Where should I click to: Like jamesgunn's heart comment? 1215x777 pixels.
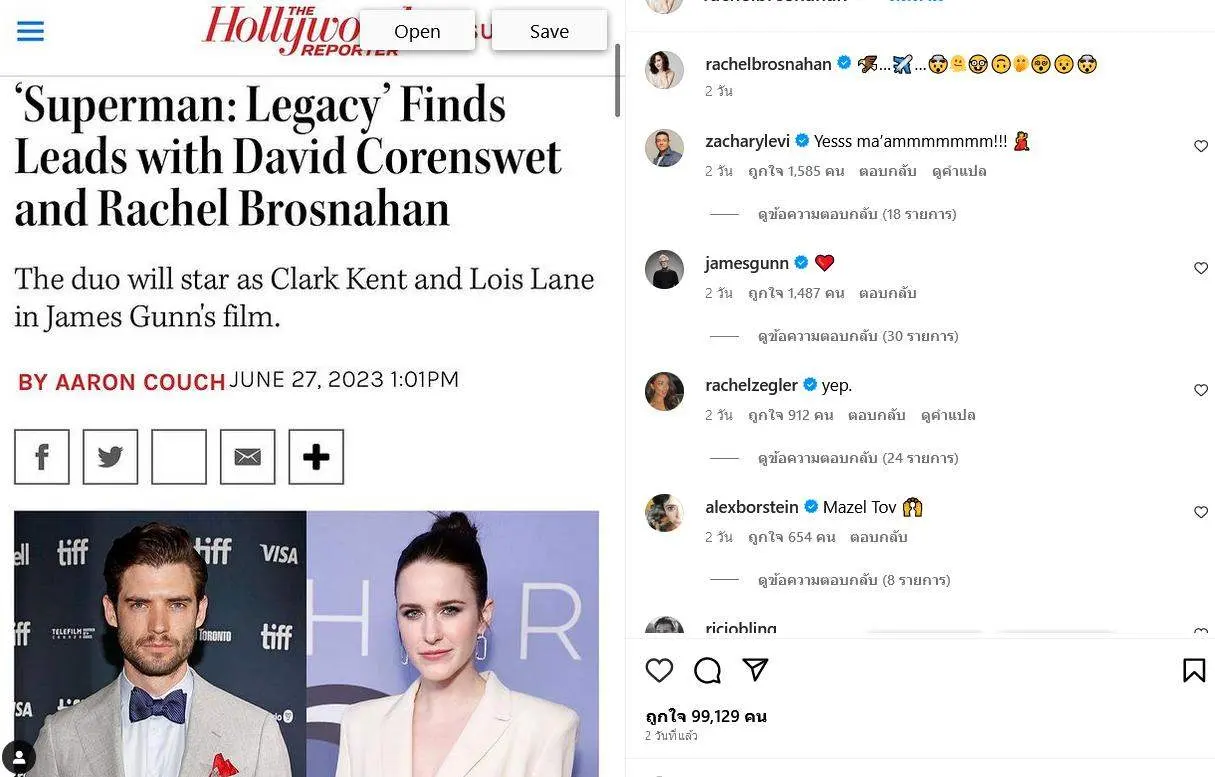coord(1201,268)
